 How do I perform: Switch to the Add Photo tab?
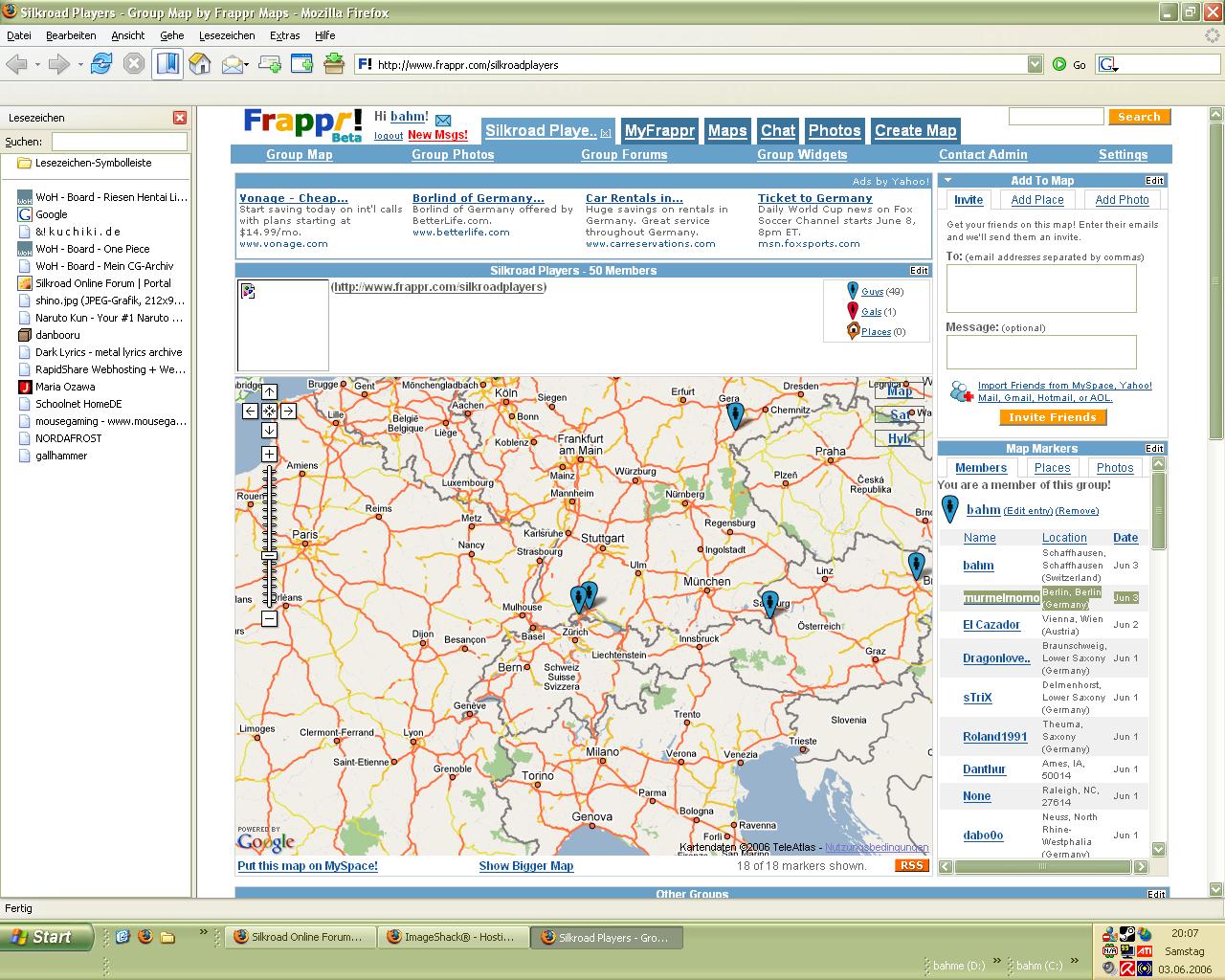pyautogui.click(x=1122, y=200)
